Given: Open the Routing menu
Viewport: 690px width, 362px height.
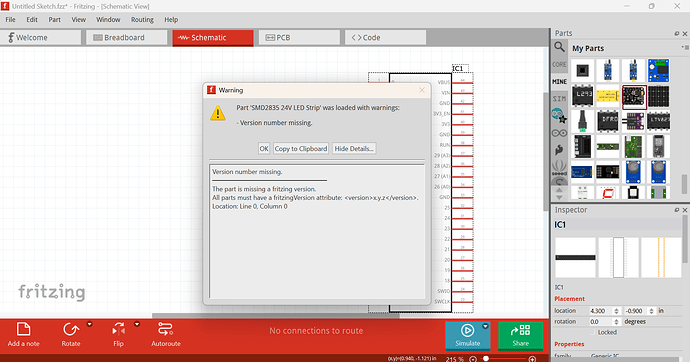Looking at the screenshot, I should point(142,20).
